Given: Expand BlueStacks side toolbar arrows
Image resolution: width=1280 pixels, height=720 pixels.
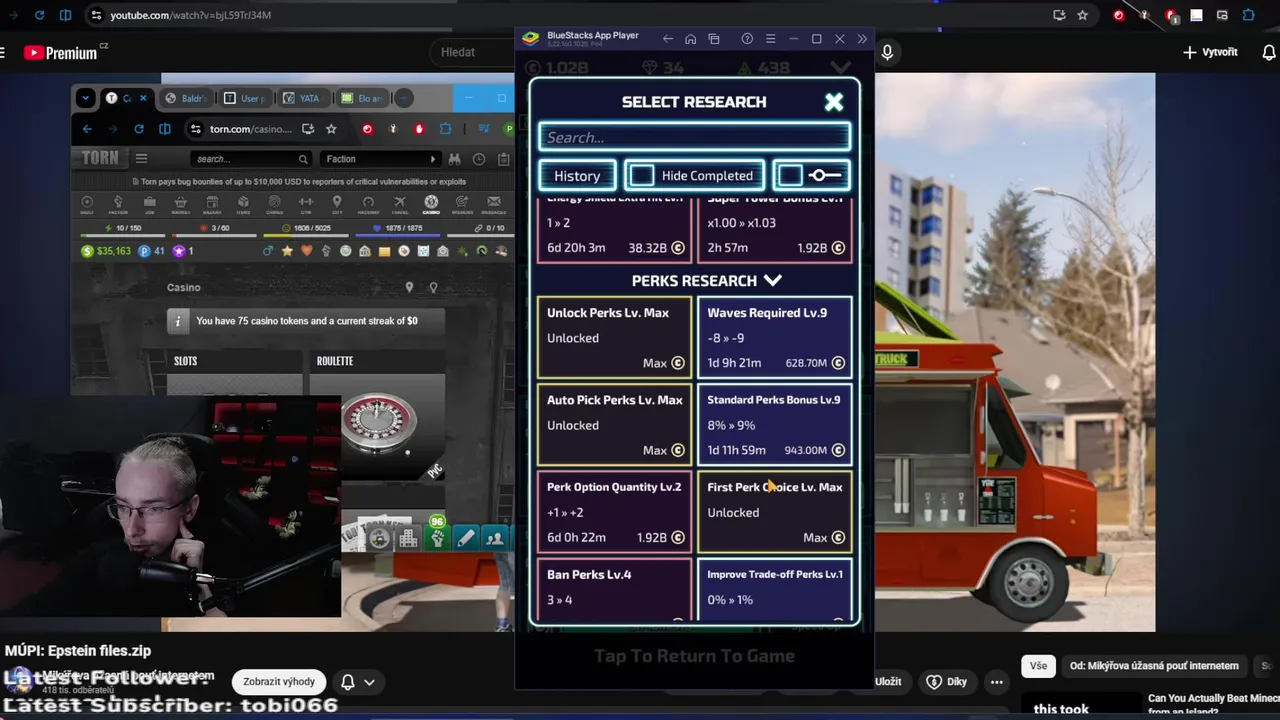Looking at the screenshot, I should coord(862,39).
